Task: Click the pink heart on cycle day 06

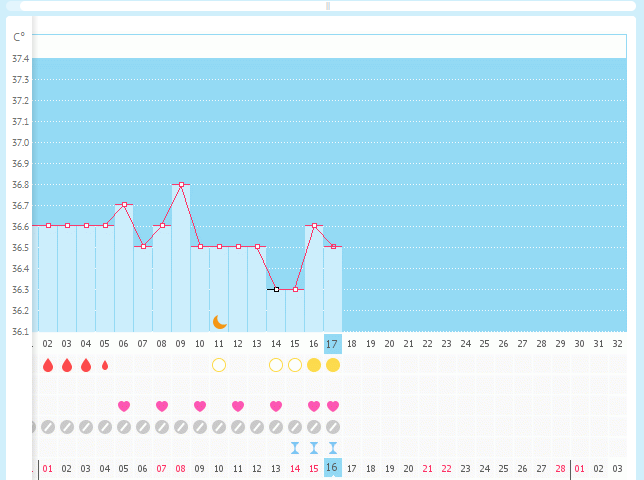Action: pos(124,406)
